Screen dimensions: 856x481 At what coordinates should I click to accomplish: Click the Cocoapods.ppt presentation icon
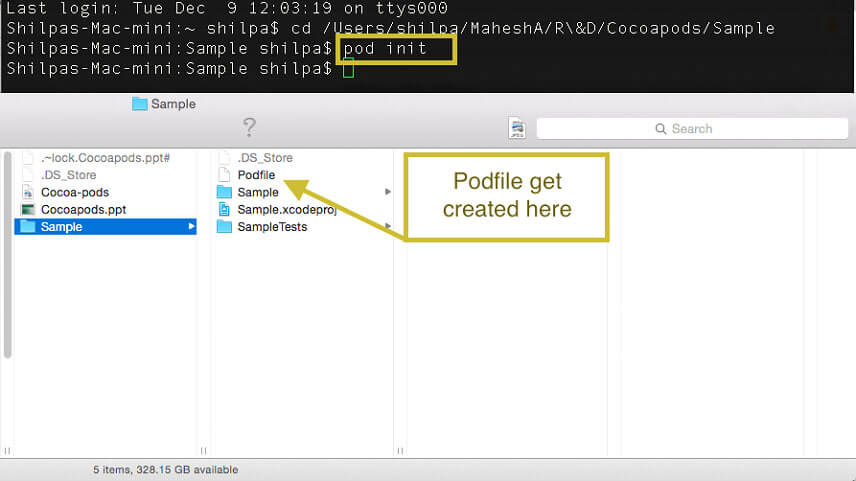tap(28, 210)
